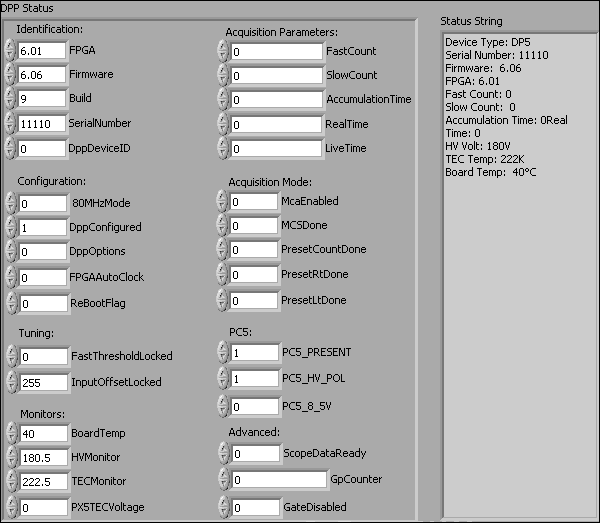This screenshot has width=600, height=523.
Task: Click inside the Status String text box
Action: click(x=516, y=300)
